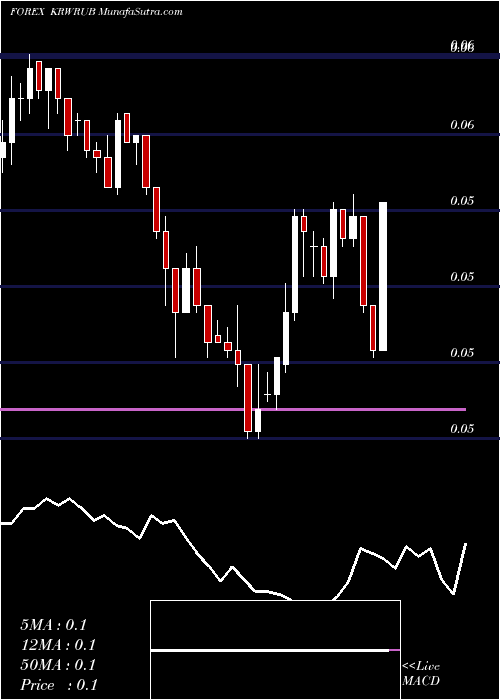The height and width of the screenshot is (700, 500).
Task: Click the '<<Live MACD' label
Action: [x=421, y=674]
